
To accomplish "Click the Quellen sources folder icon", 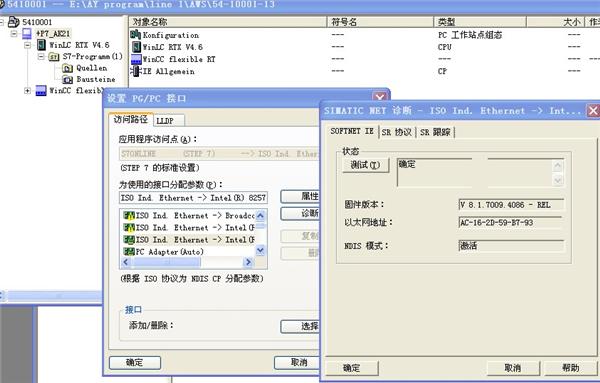I will click(x=67, y=68).
